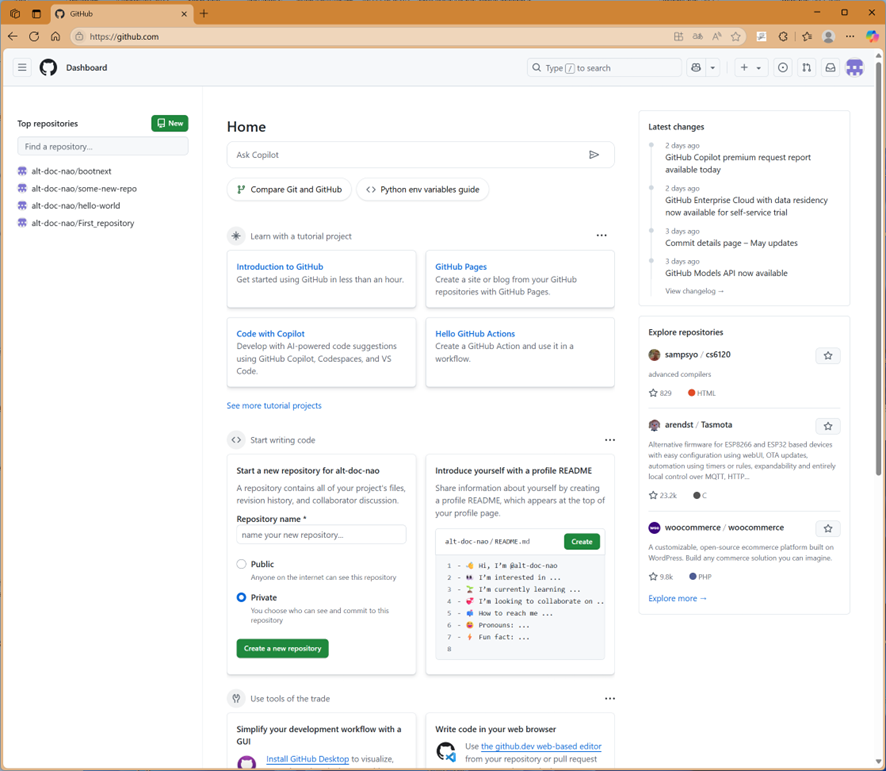Open Introduction to GitHub tutorial

tap(280, 267)
